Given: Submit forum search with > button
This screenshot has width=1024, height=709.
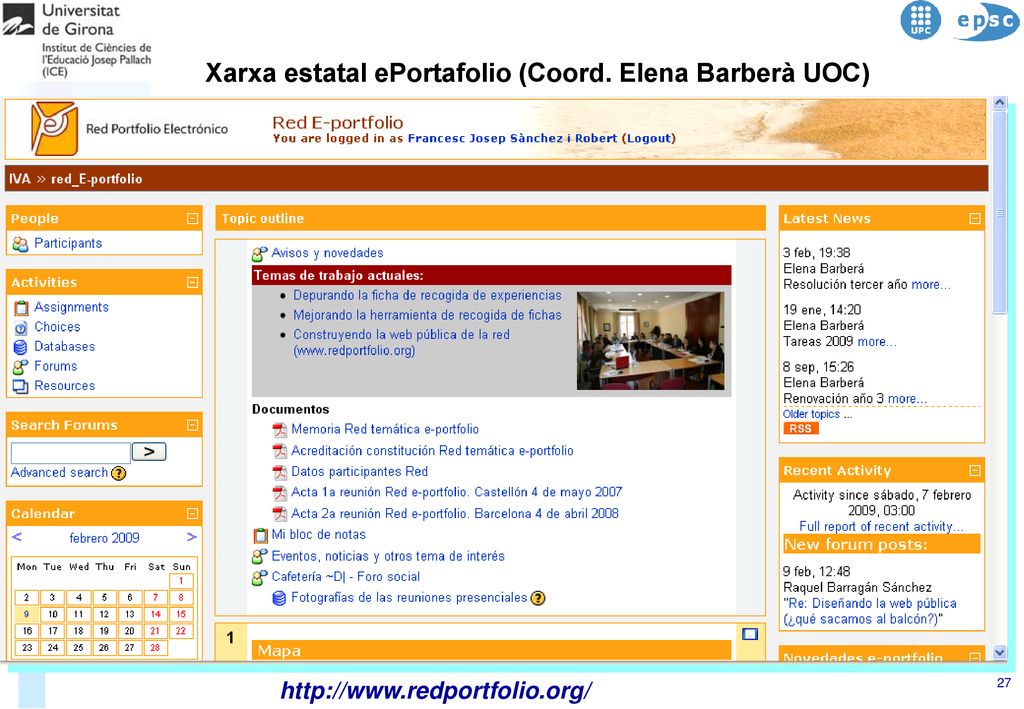Looking at the screenshot, I should click(x=149, y=452).
